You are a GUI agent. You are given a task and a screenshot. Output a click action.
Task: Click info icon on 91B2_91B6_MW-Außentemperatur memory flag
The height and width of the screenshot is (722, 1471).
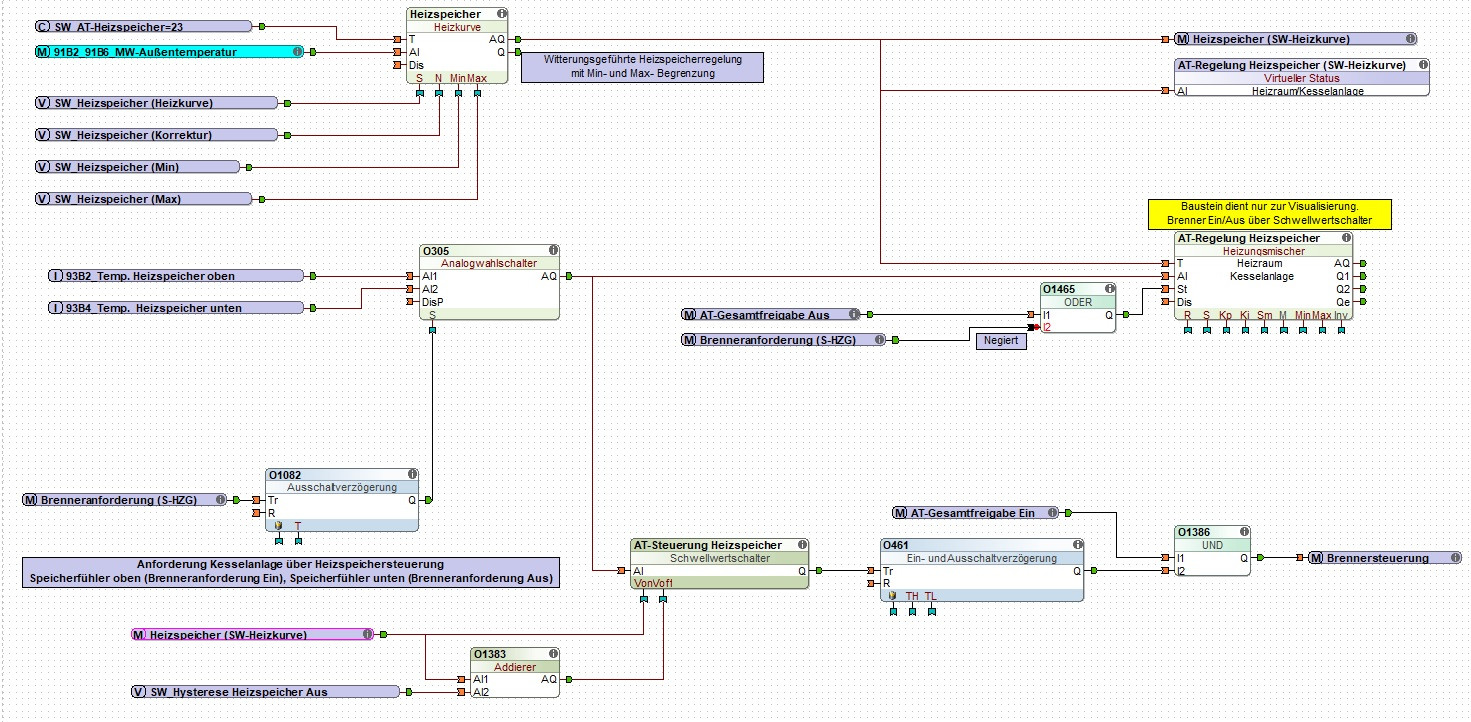point(298,51)
